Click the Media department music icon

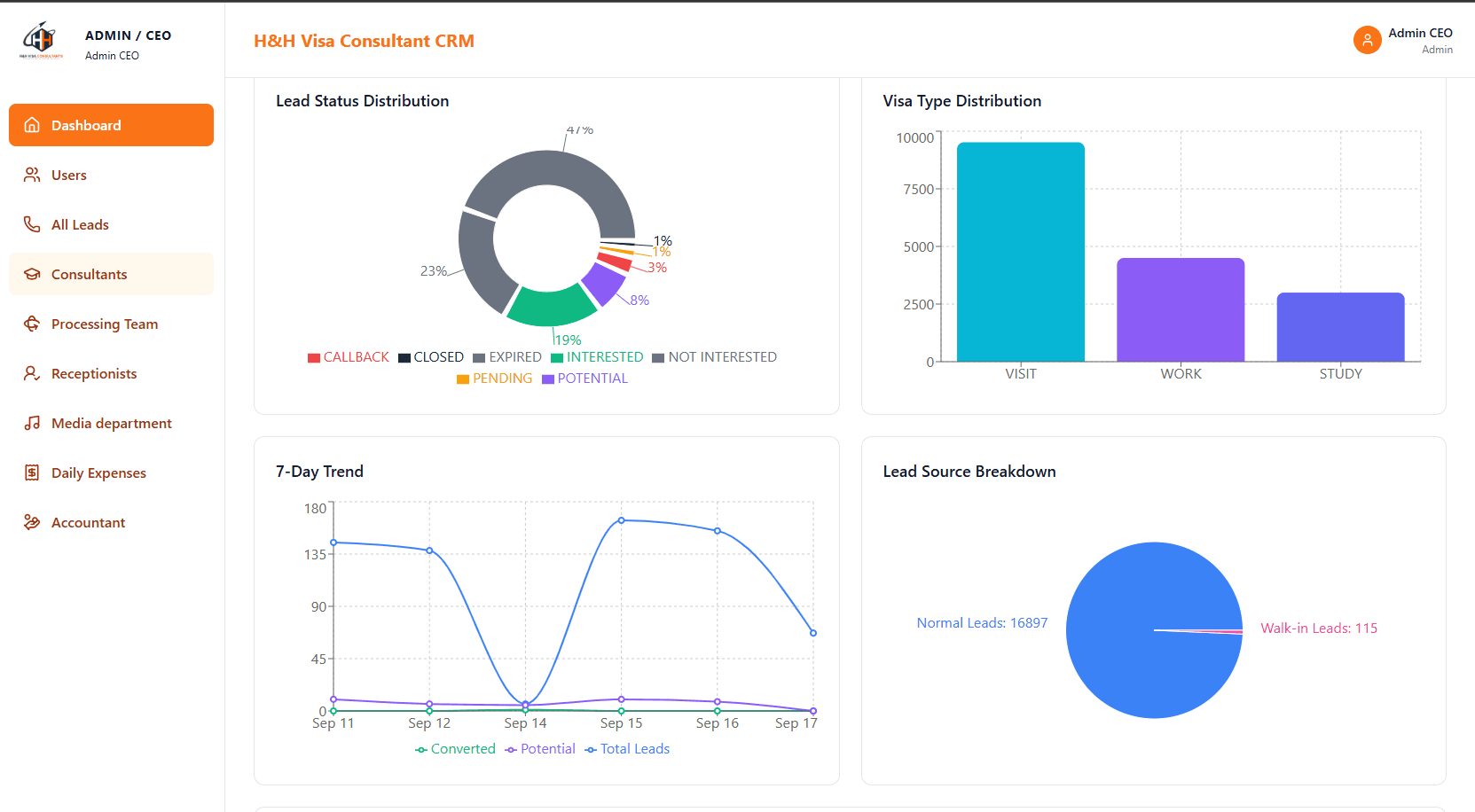click(x=32, y=423)
